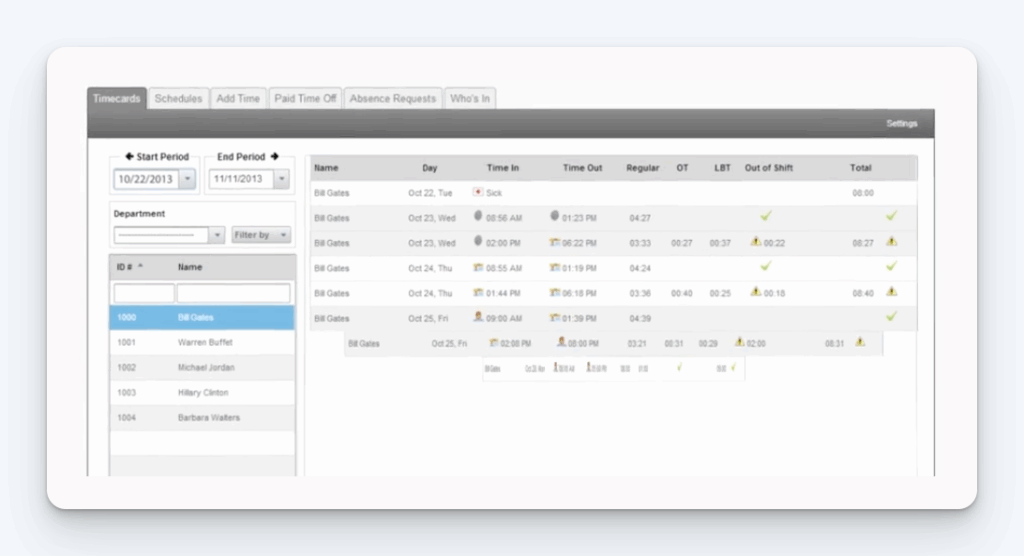Click the Sick icon on Oct 22 row
The width and height of the screenshot is (1024, 556).
click(x=478, y=192)
